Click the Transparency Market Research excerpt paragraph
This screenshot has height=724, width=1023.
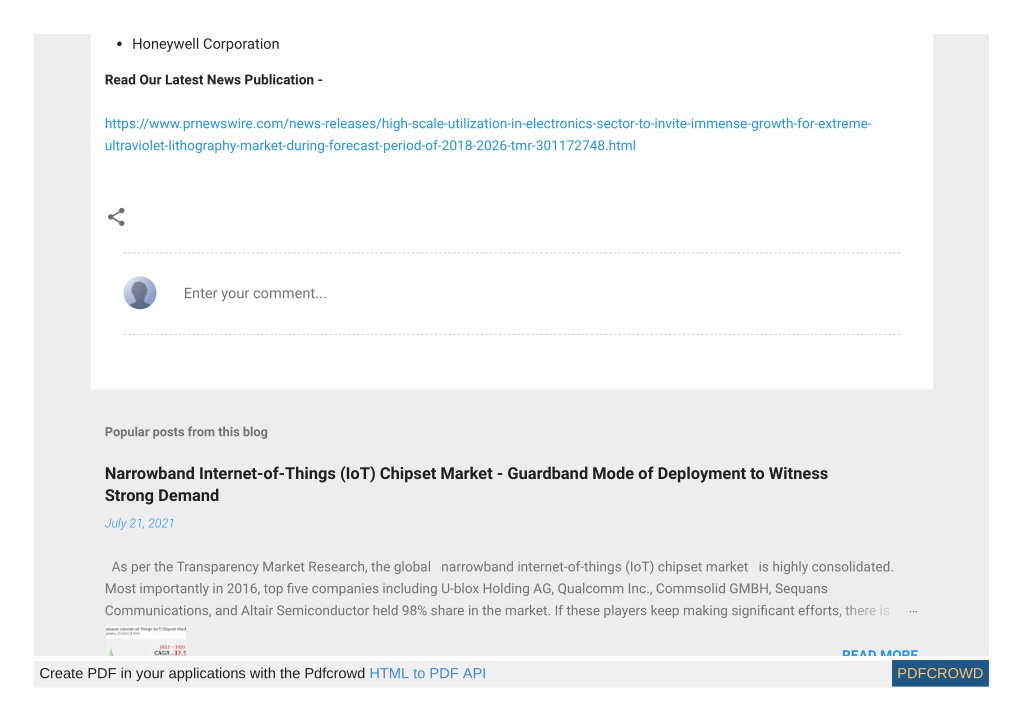(499, 589)
